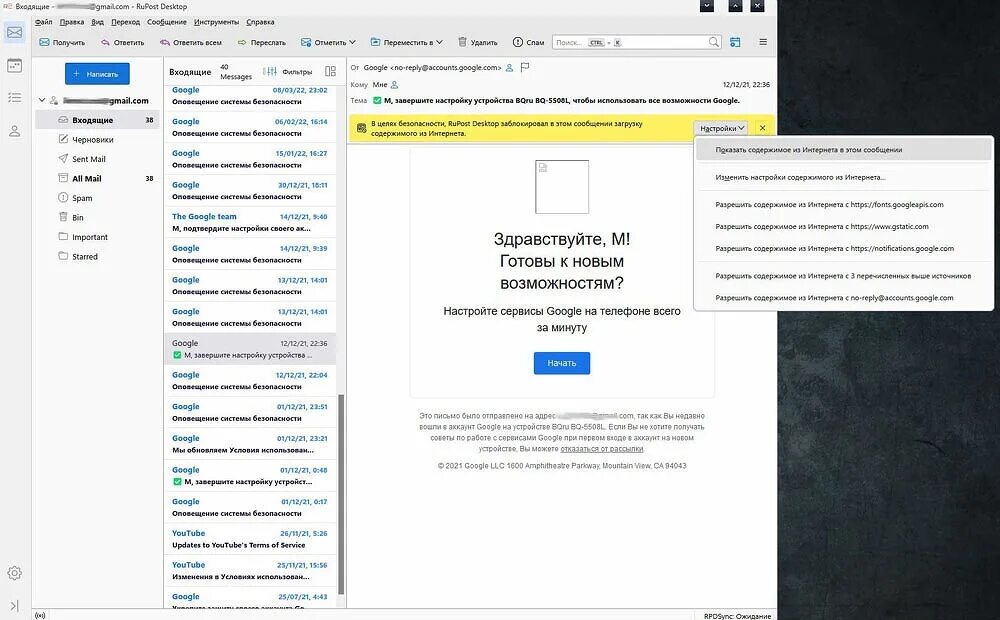The width and height of the screenshot is (1000, 620).
Task: Open hamburger application menu
Action: point(763,42)
